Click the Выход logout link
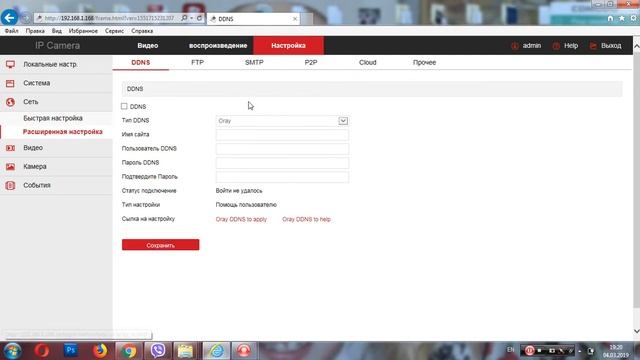Viewport: 640px width, 360px height. click(x=611, y=46)
